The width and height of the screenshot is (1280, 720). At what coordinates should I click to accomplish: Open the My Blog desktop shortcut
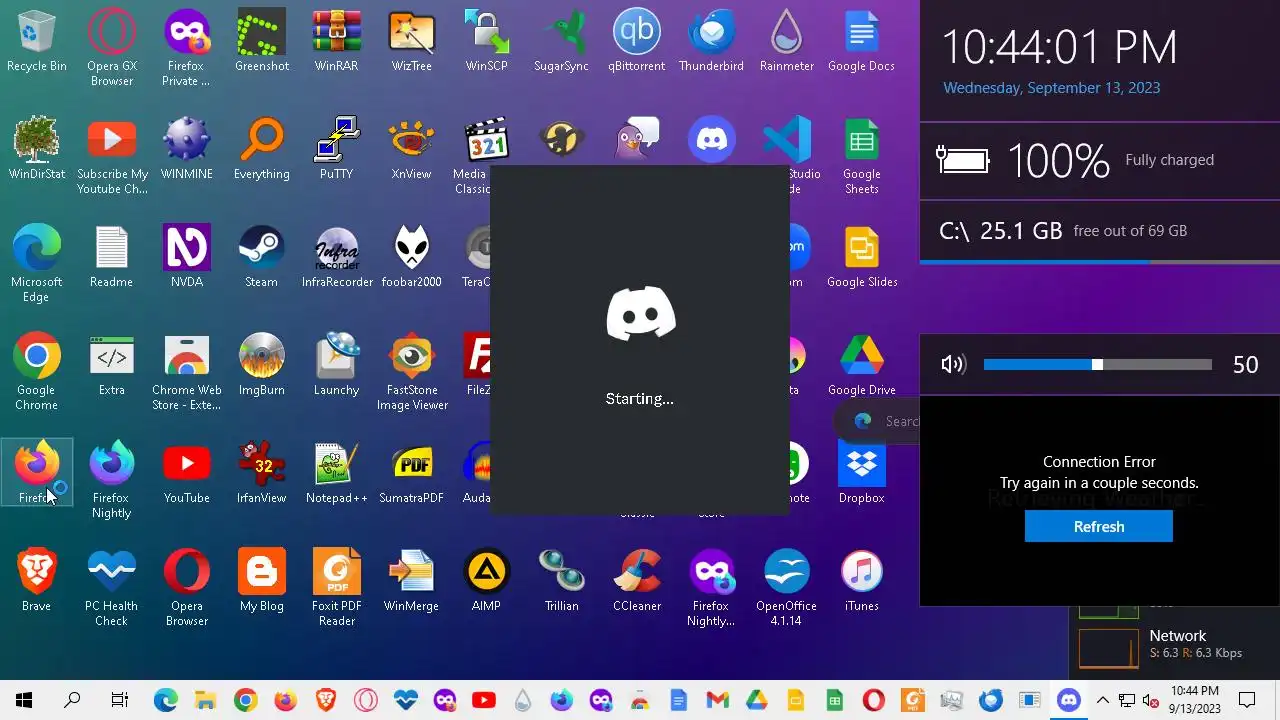261,582
